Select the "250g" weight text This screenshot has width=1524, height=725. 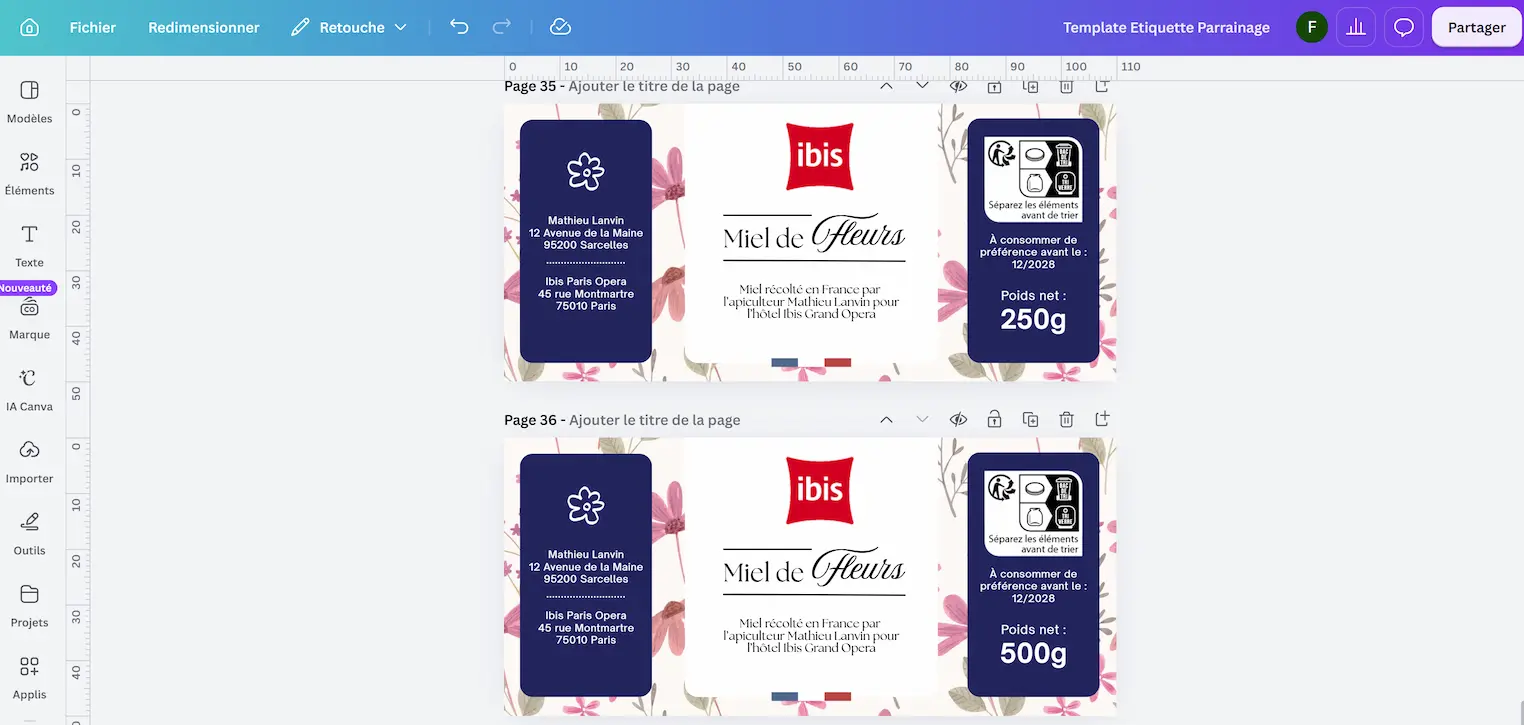pos(1033,319)
